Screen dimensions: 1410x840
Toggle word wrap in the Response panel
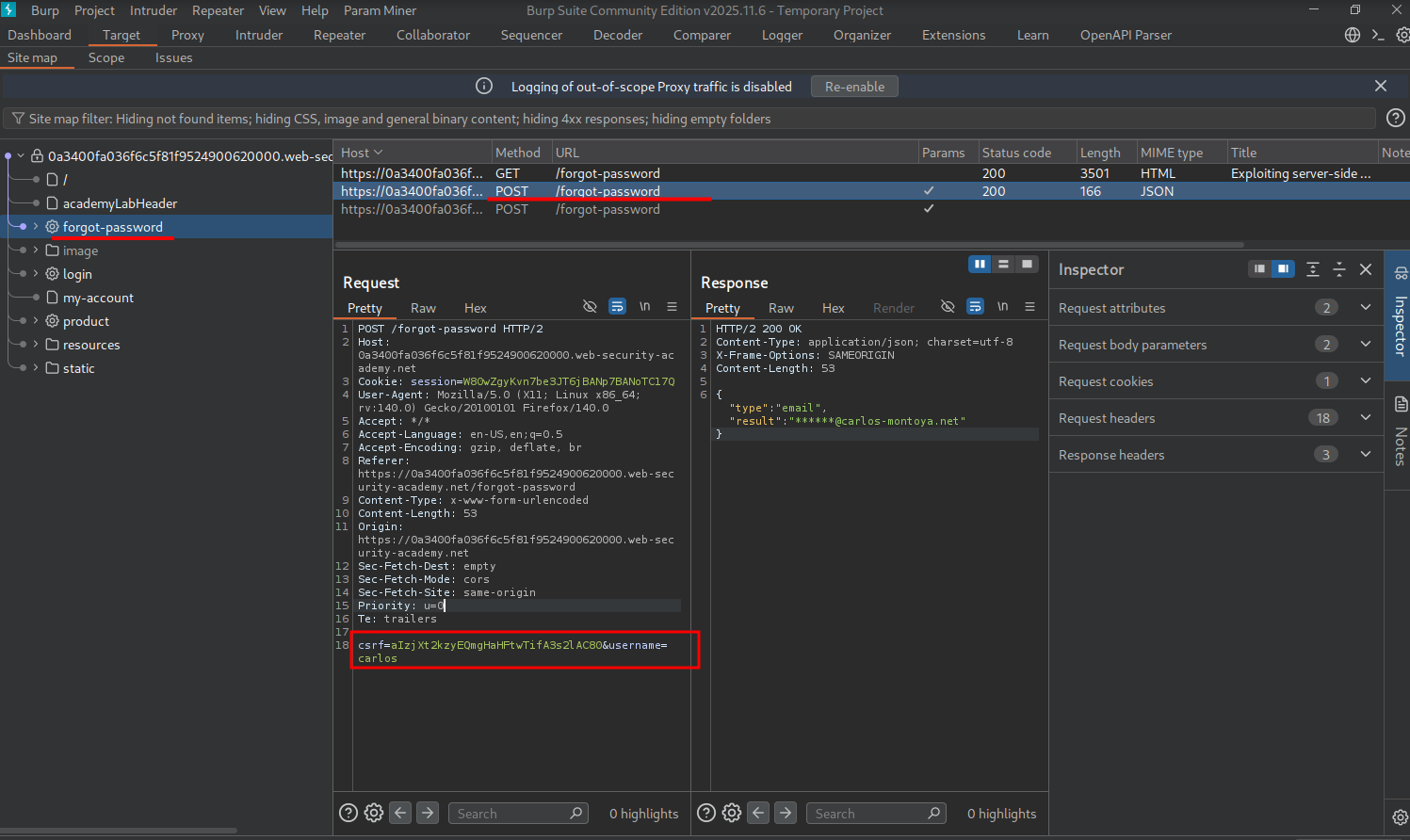pos(975,306)
